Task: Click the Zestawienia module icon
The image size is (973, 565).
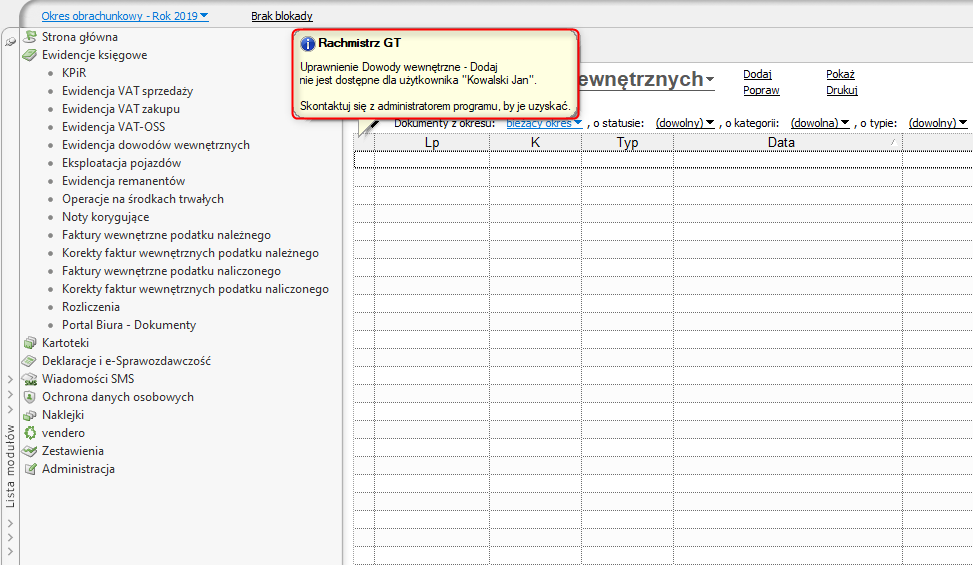Action: 29,450
